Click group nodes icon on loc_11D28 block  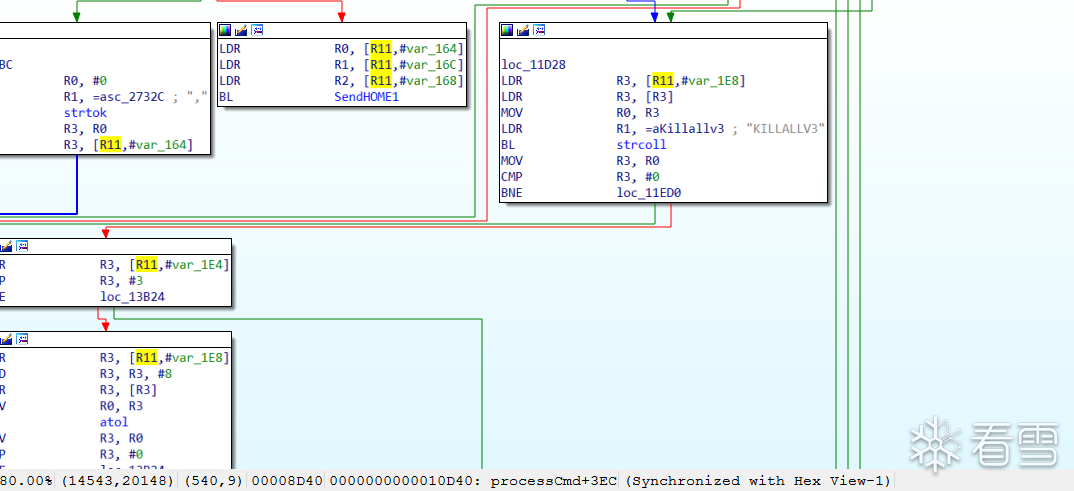pos(540,30)
